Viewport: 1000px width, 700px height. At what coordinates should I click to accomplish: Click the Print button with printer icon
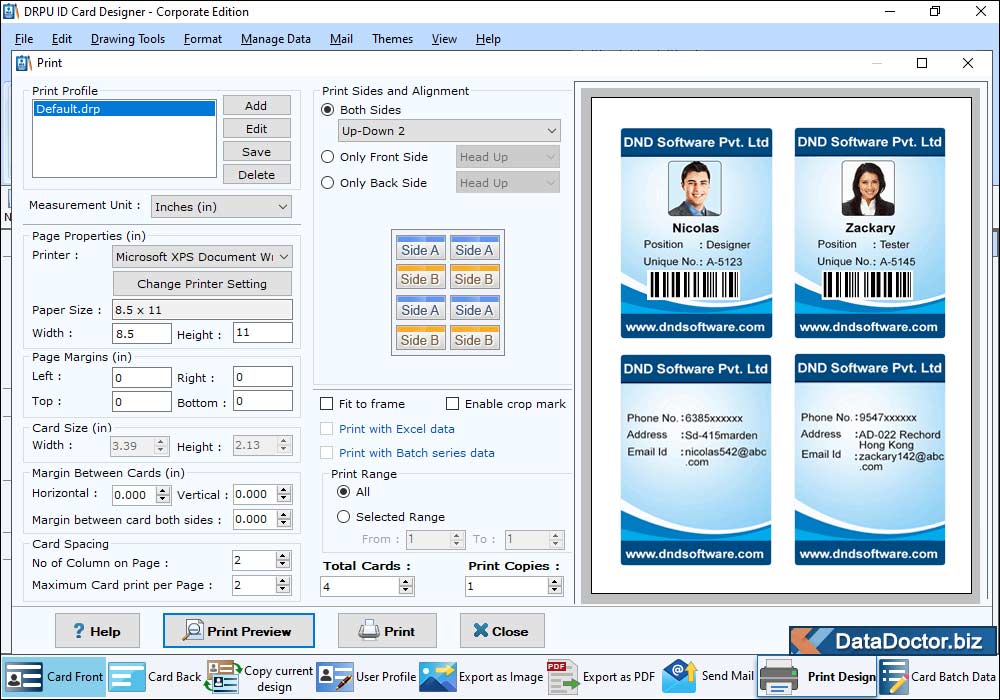click(x=387, y=631)
